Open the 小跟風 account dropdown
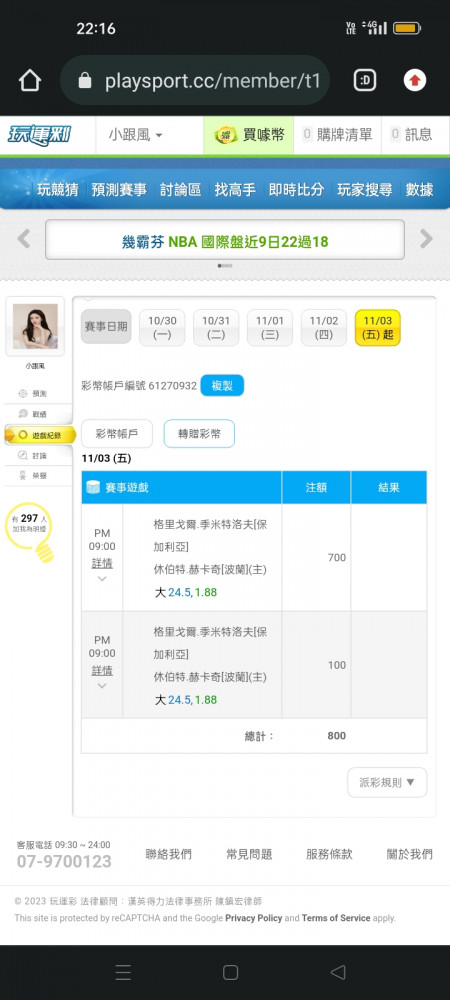The width and height of the screenshot is (450, 1000). [135, 135]
